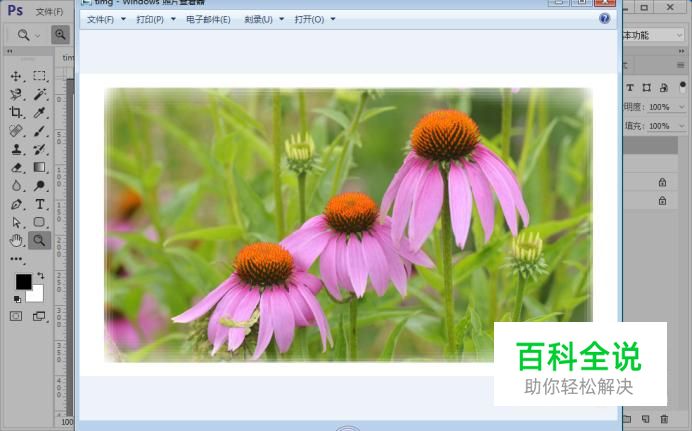
Task: Select the Blur tool
Action: (16, 186)
